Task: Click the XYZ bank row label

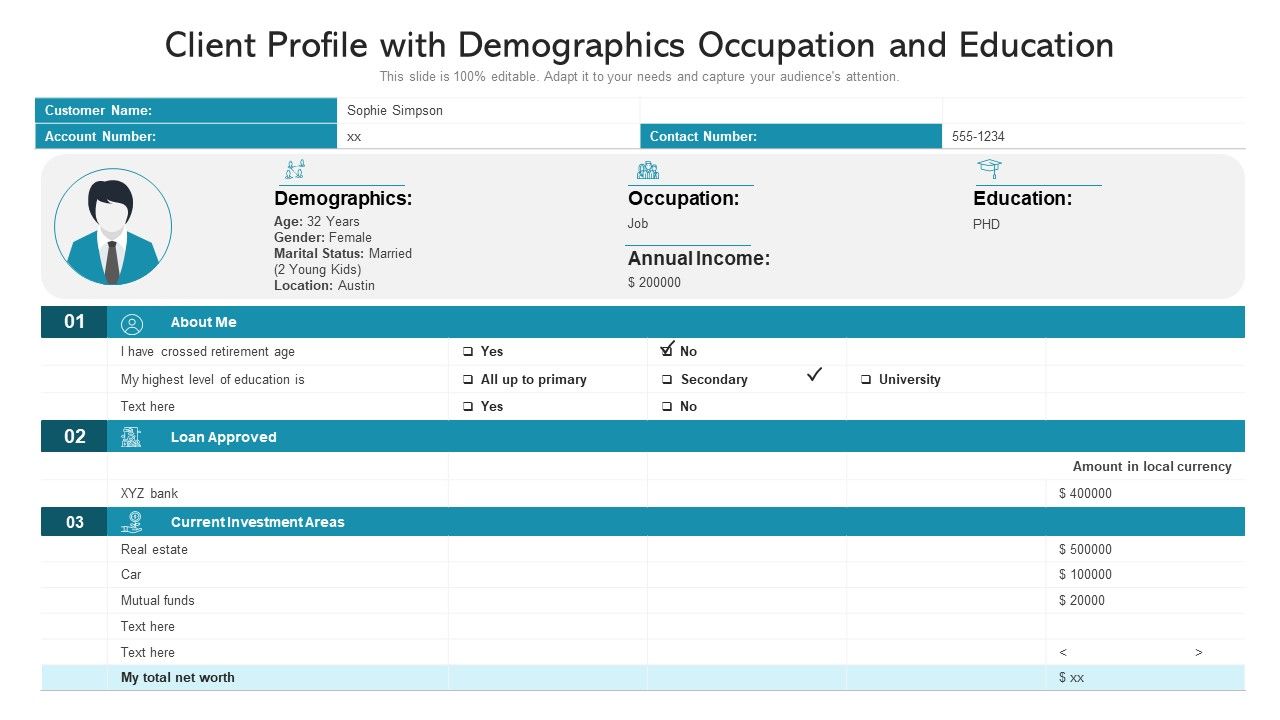Action: pyautogui.click(x=150, y=494)
